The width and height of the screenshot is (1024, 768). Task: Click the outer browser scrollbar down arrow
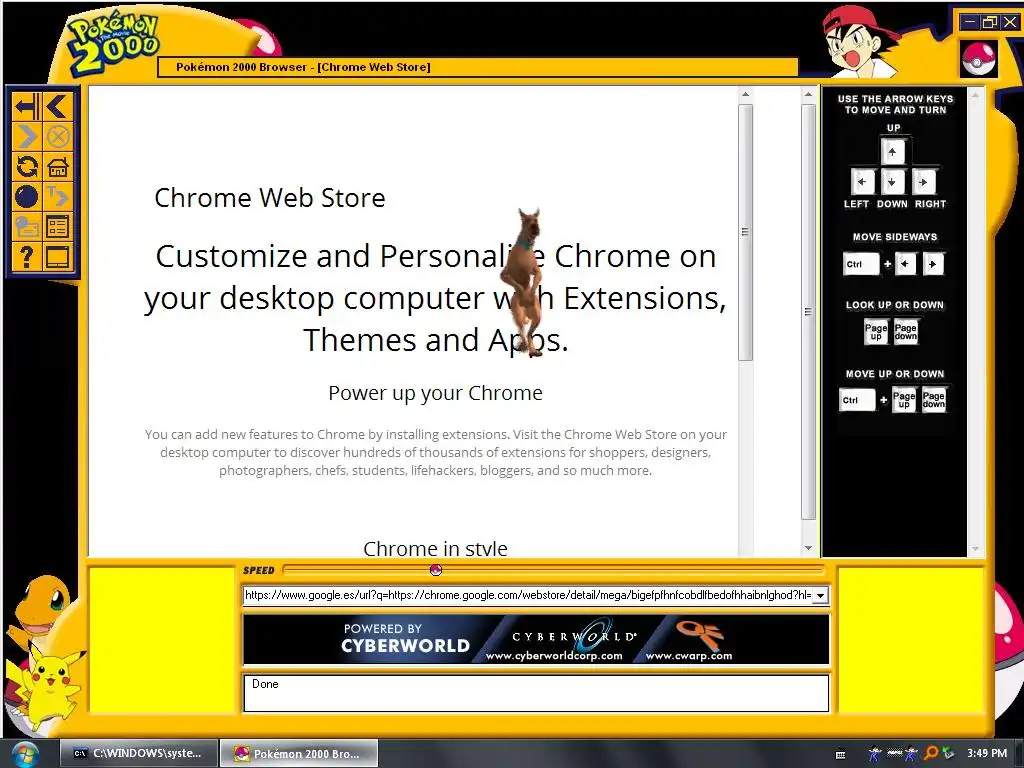coord(808,548)
